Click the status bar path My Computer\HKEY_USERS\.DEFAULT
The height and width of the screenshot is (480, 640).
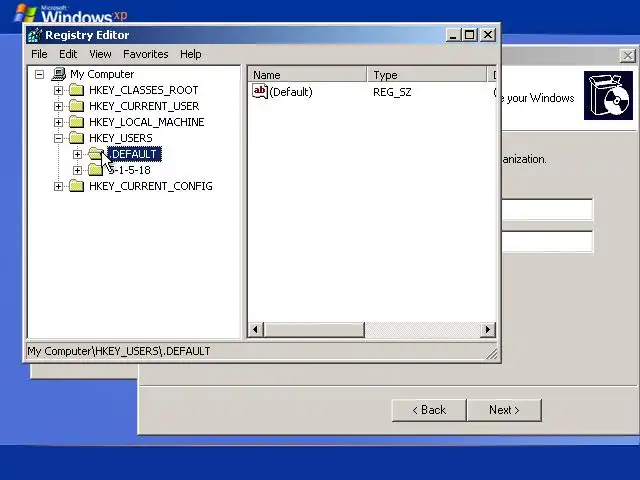(119, 351)
